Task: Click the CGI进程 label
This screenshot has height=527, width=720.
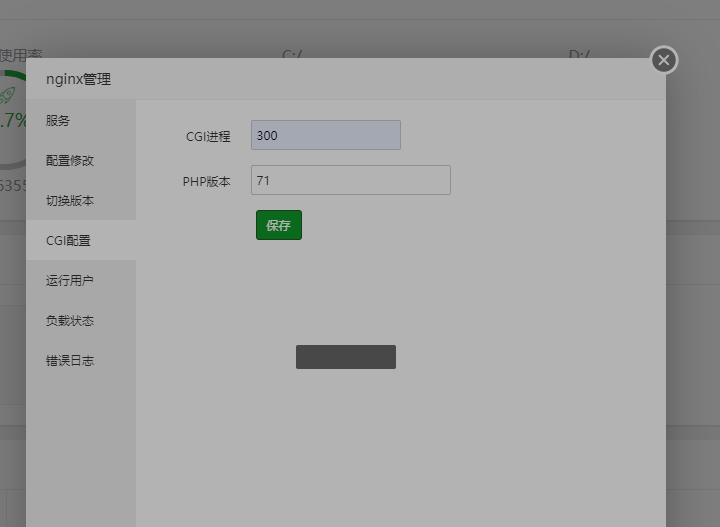Action: tap(208, 136)
